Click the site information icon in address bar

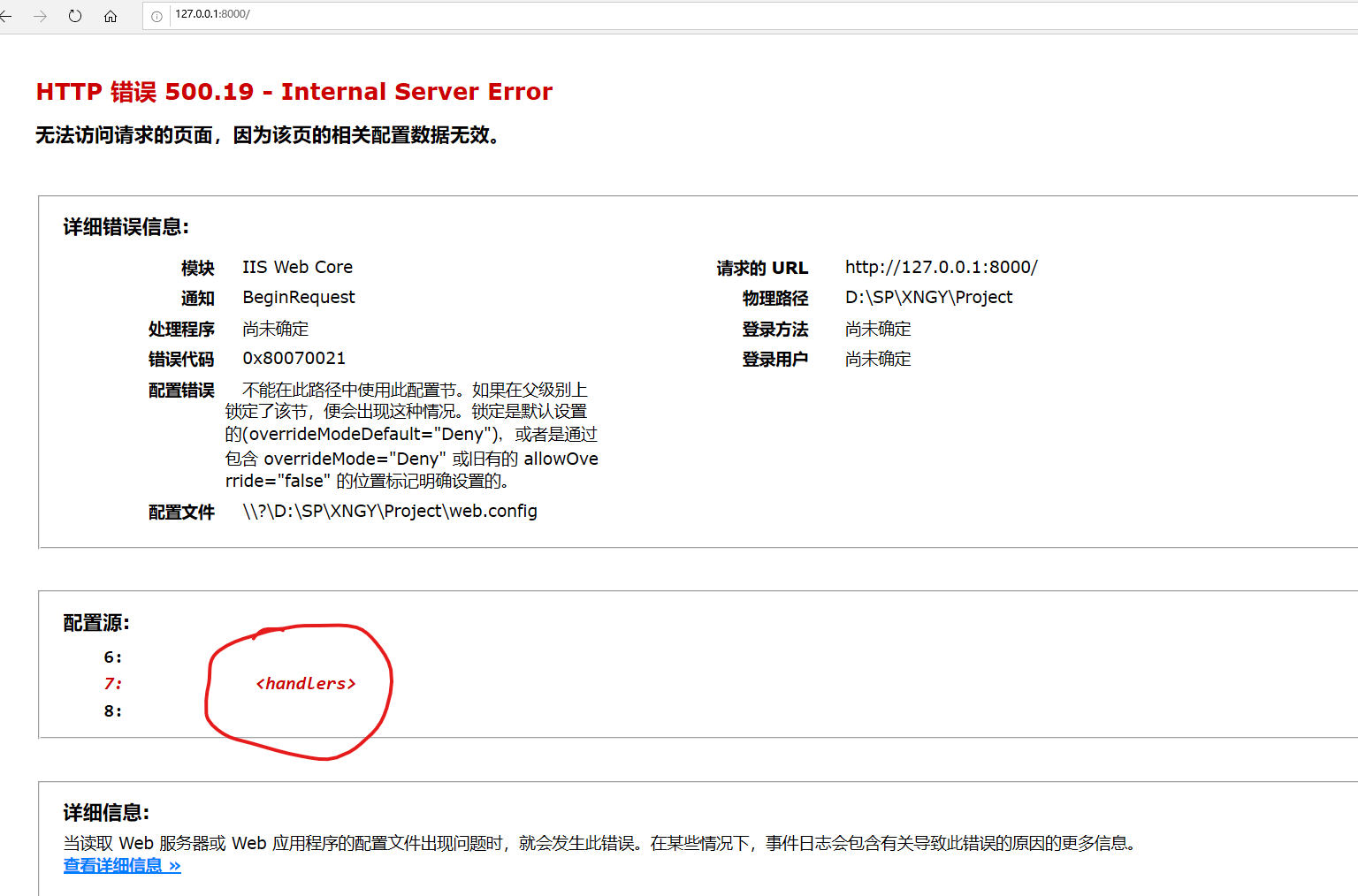(156, 15)
